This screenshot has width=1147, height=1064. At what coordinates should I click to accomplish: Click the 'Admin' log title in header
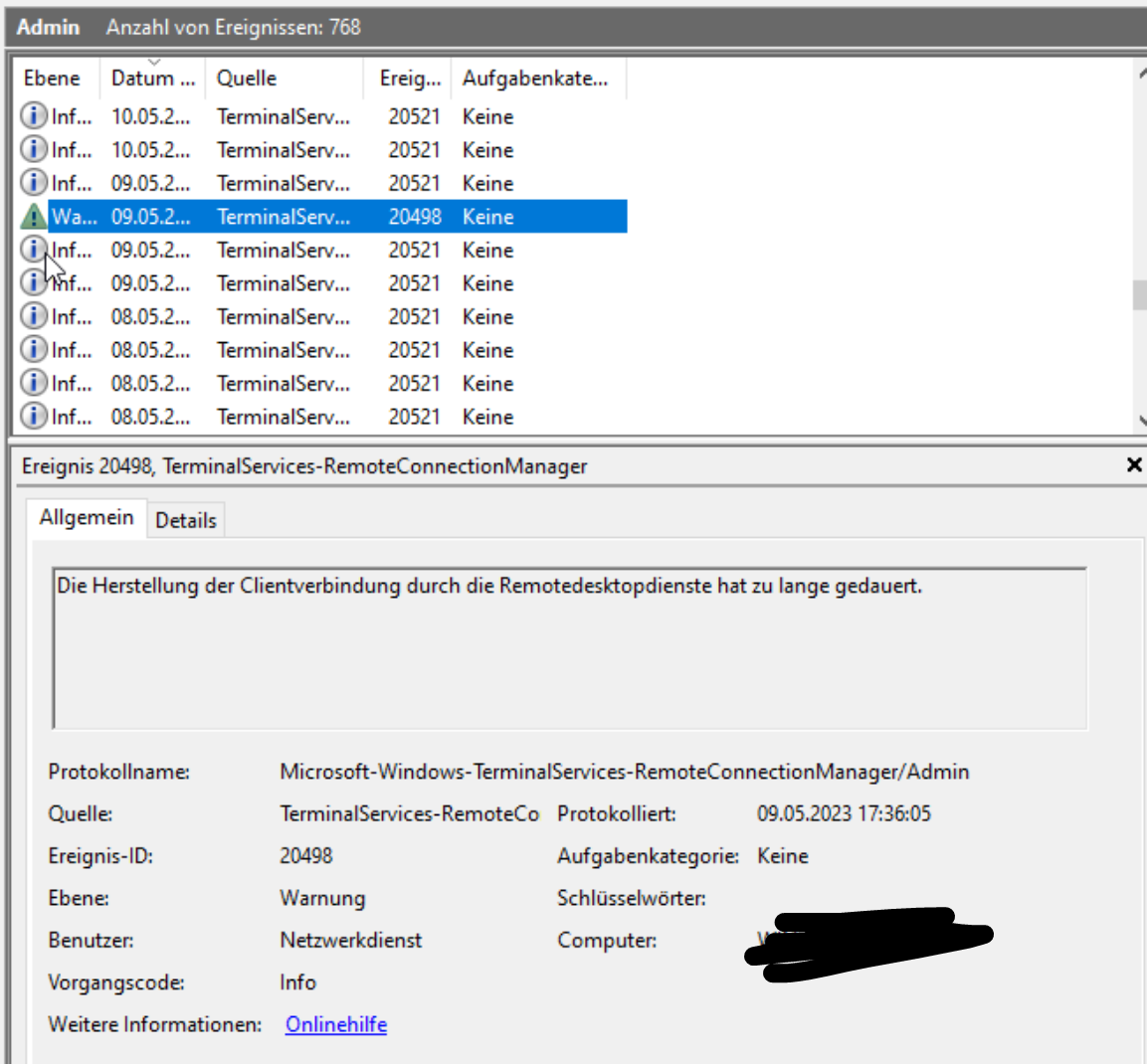tap(48, 27)
